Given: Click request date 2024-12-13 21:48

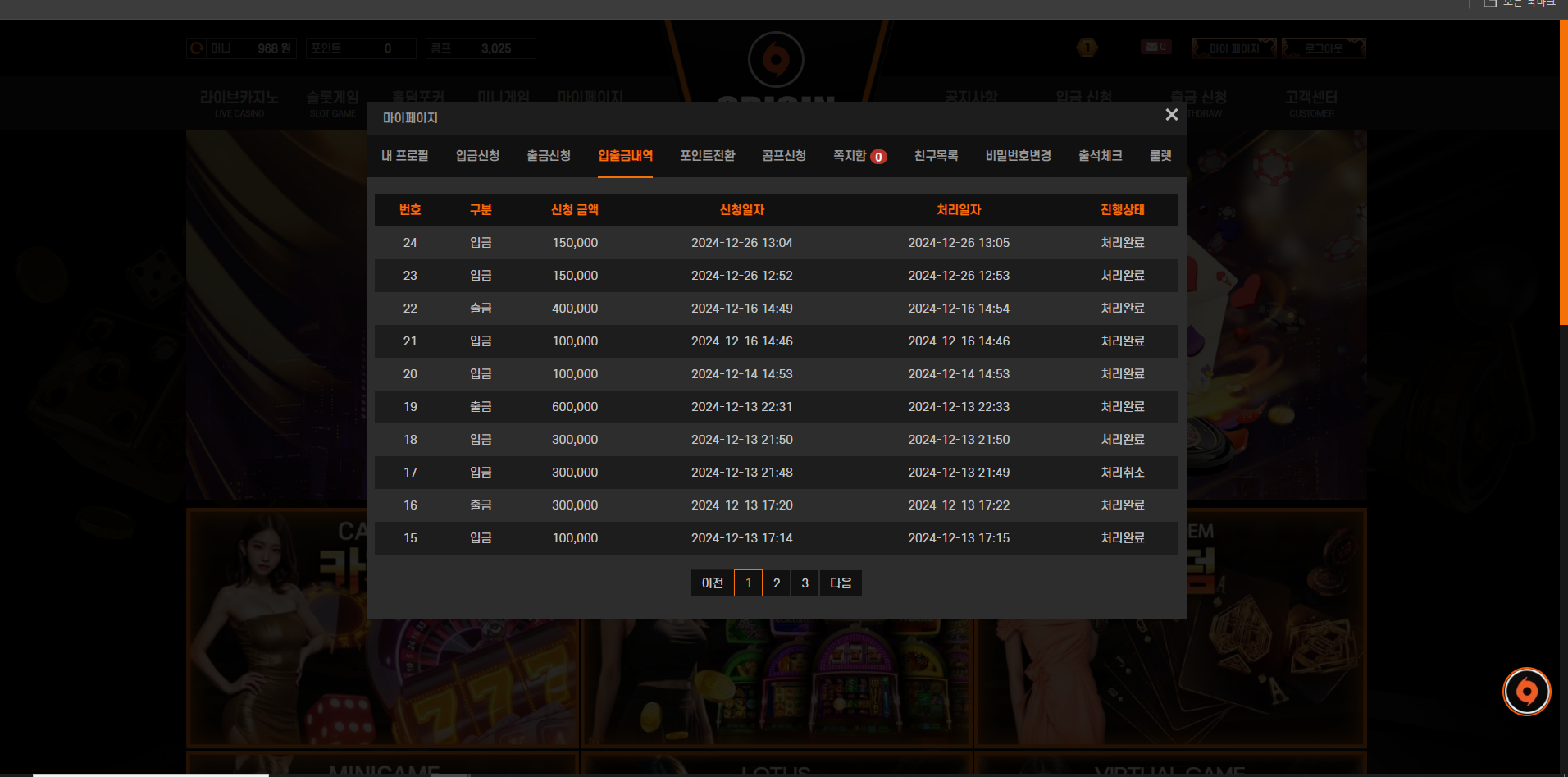Looking at the screenshot, I should (742, 472).
